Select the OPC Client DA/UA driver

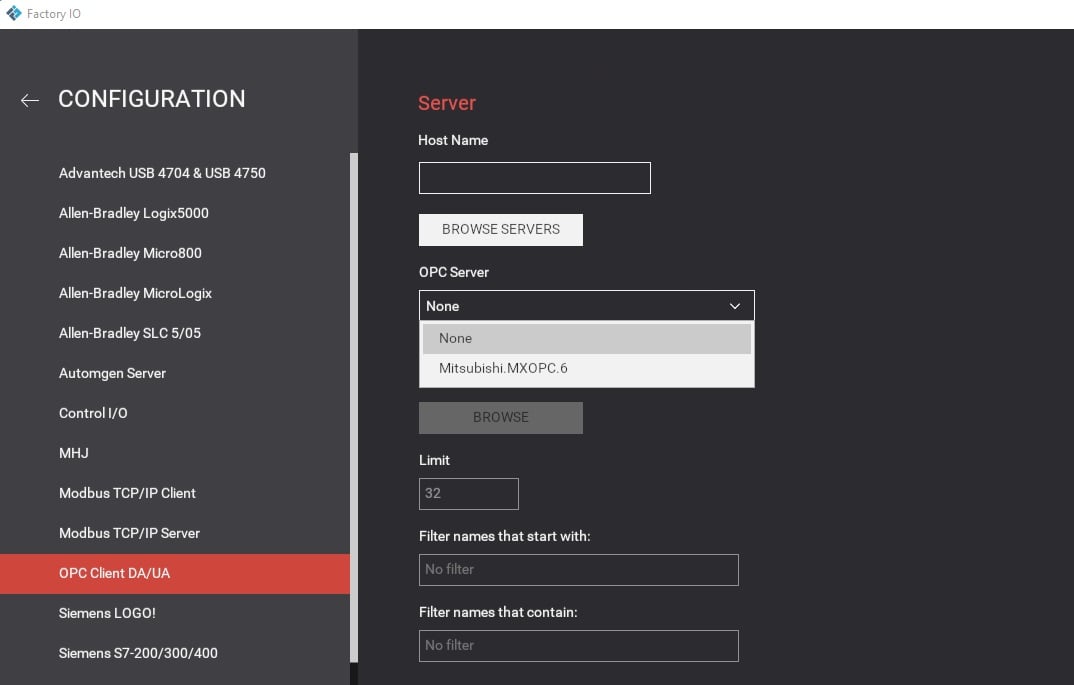click(114, 573)
